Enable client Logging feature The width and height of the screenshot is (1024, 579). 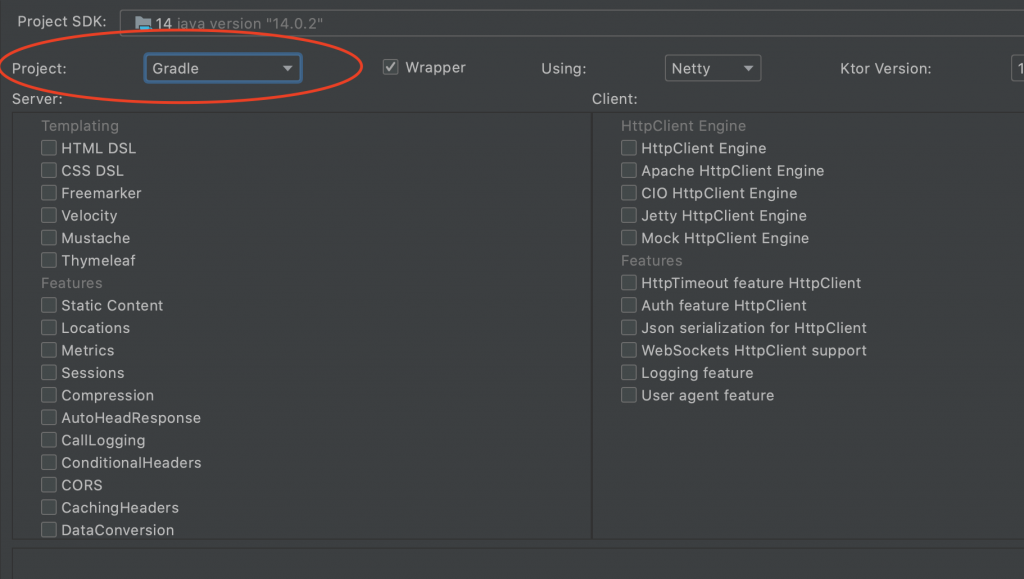(x=629, y=373)
